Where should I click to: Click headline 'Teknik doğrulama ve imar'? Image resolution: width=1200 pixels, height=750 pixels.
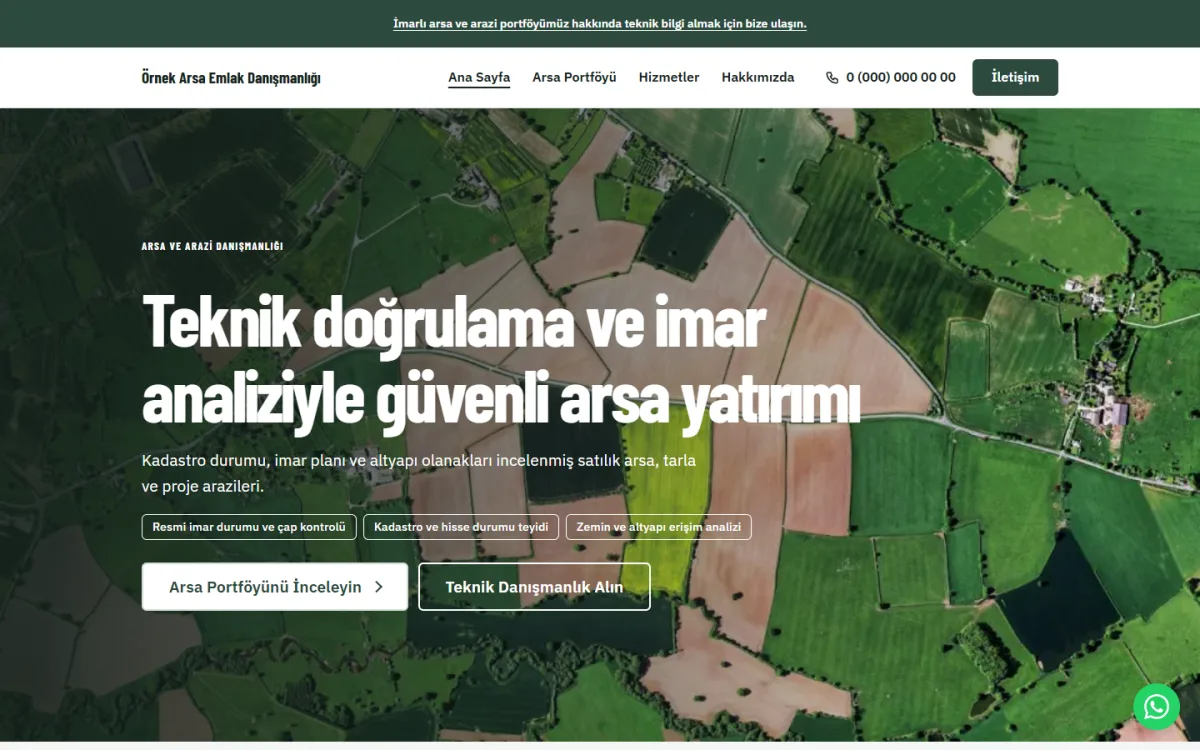453,322
